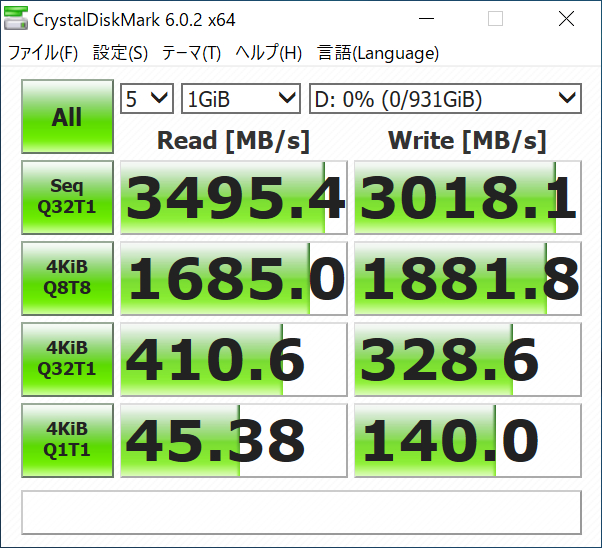
Task: Click the Write [MB/s] column header
Action: tap(467, 141)
